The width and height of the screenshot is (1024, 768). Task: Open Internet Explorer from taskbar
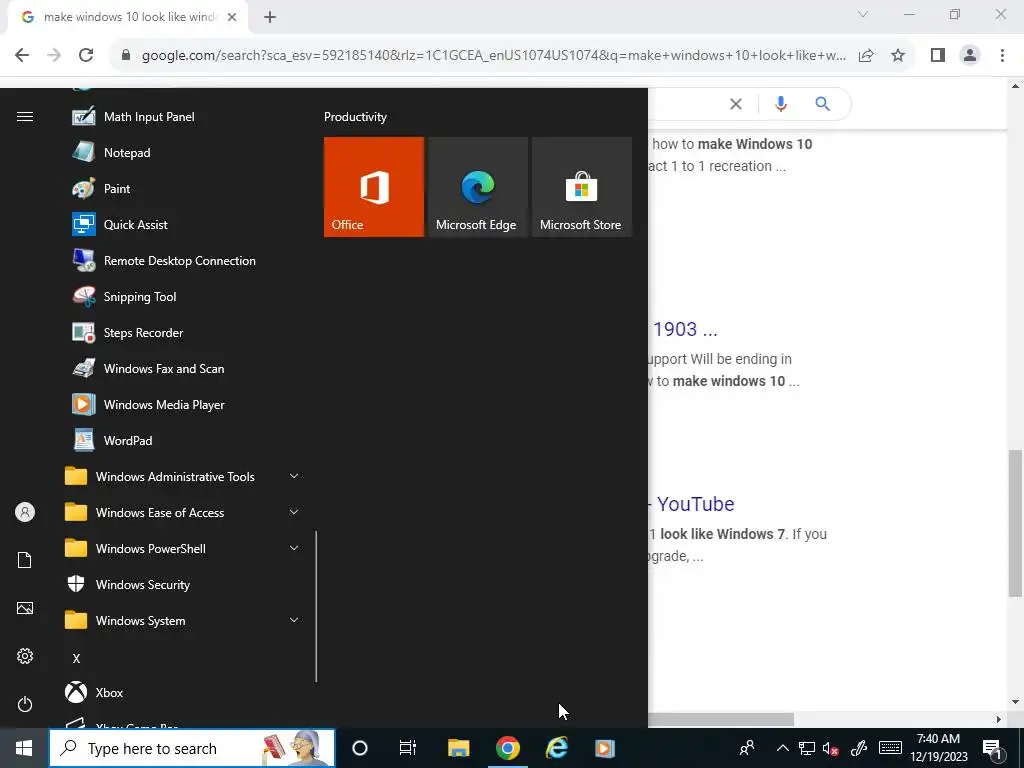(556, 748)
